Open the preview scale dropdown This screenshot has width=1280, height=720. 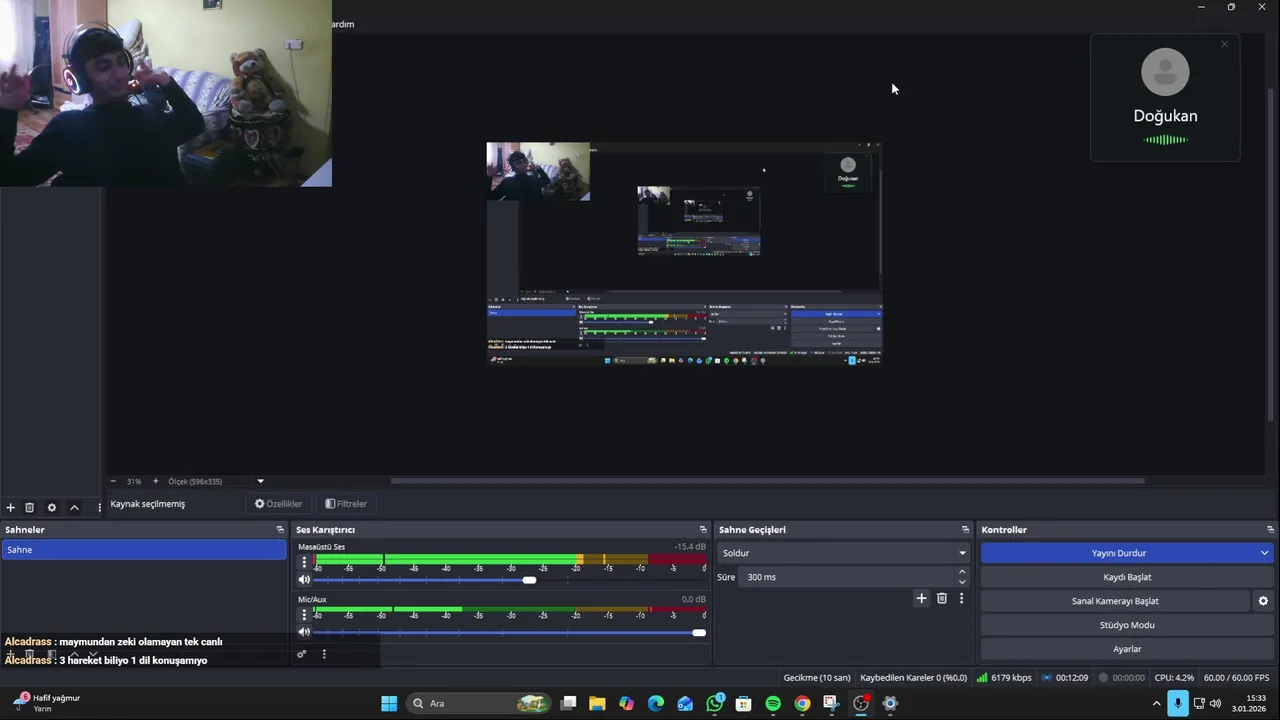tap(260, 481)
